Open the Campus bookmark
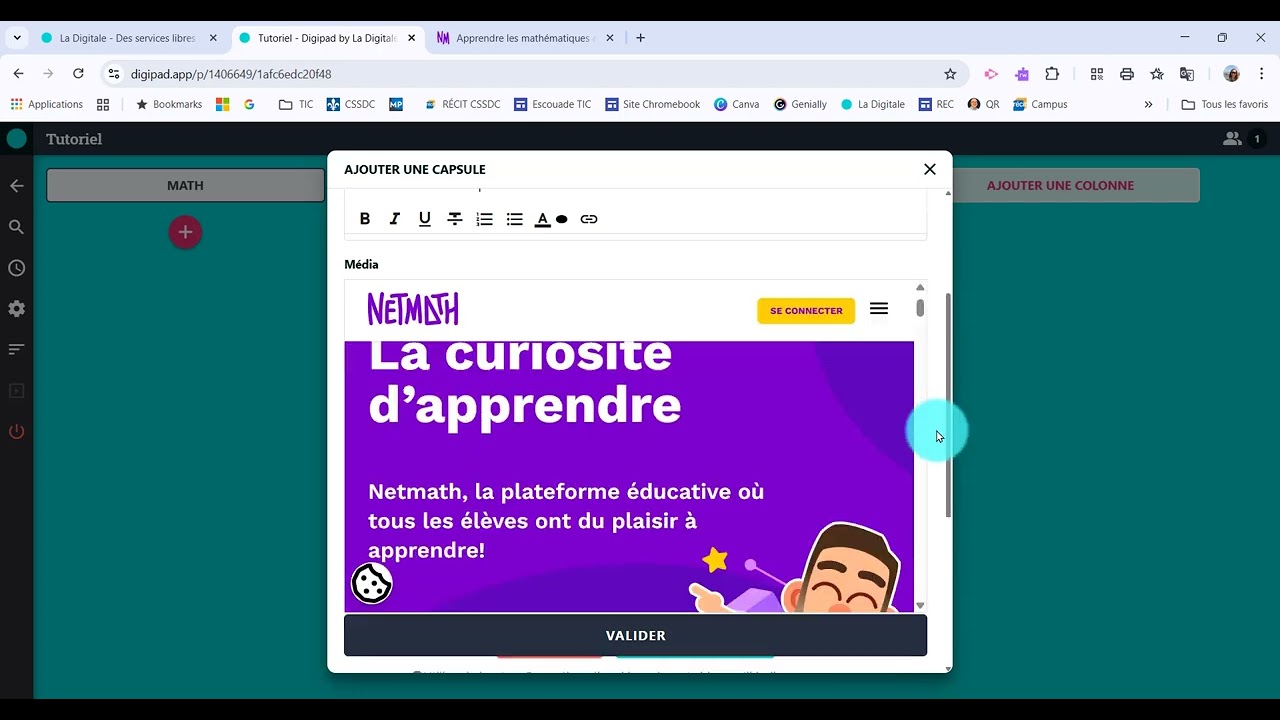1280x720 pixels. click(1040, 104)
